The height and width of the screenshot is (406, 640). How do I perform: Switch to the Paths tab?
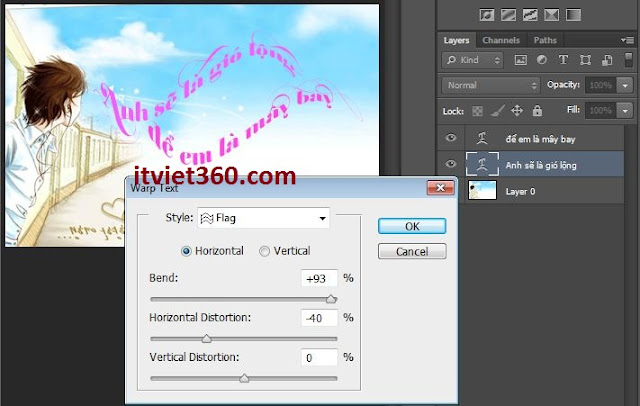[x=545, y=40]
